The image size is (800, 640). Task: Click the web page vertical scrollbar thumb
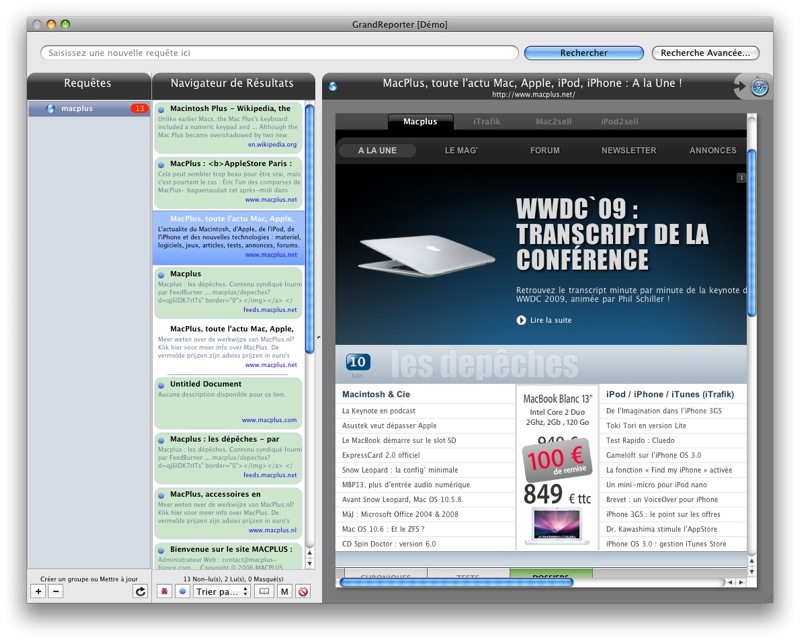point(752,233)
